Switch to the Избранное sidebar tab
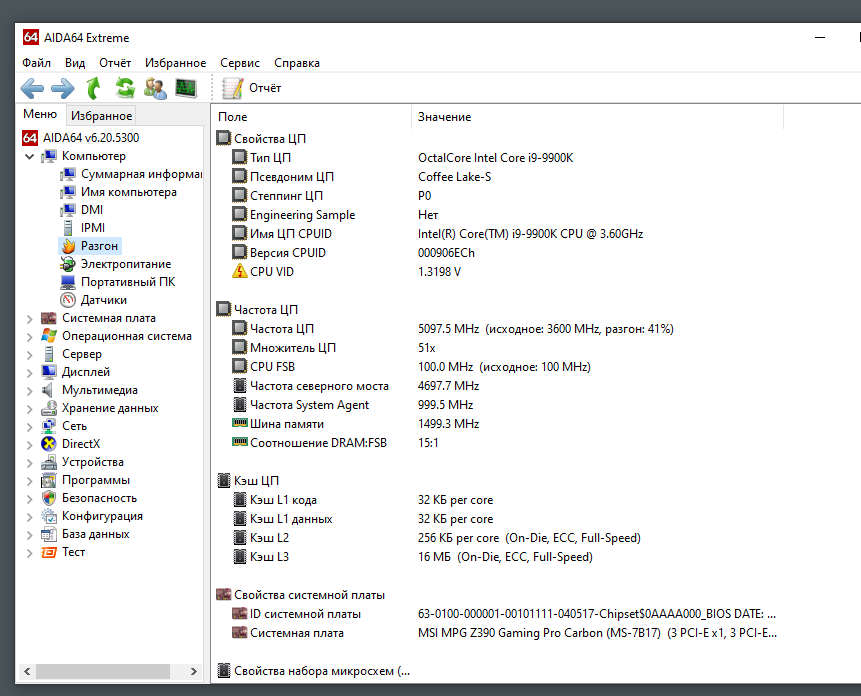The image size is (861, 696). pos(102,116)
